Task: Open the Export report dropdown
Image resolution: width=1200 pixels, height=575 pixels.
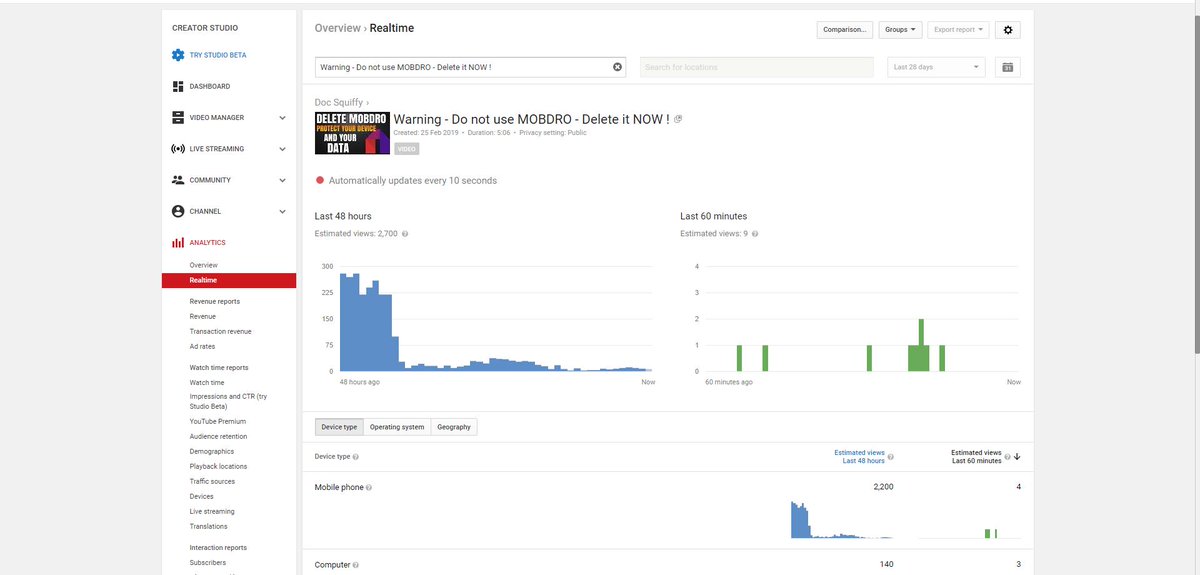Action: (958, 30)
